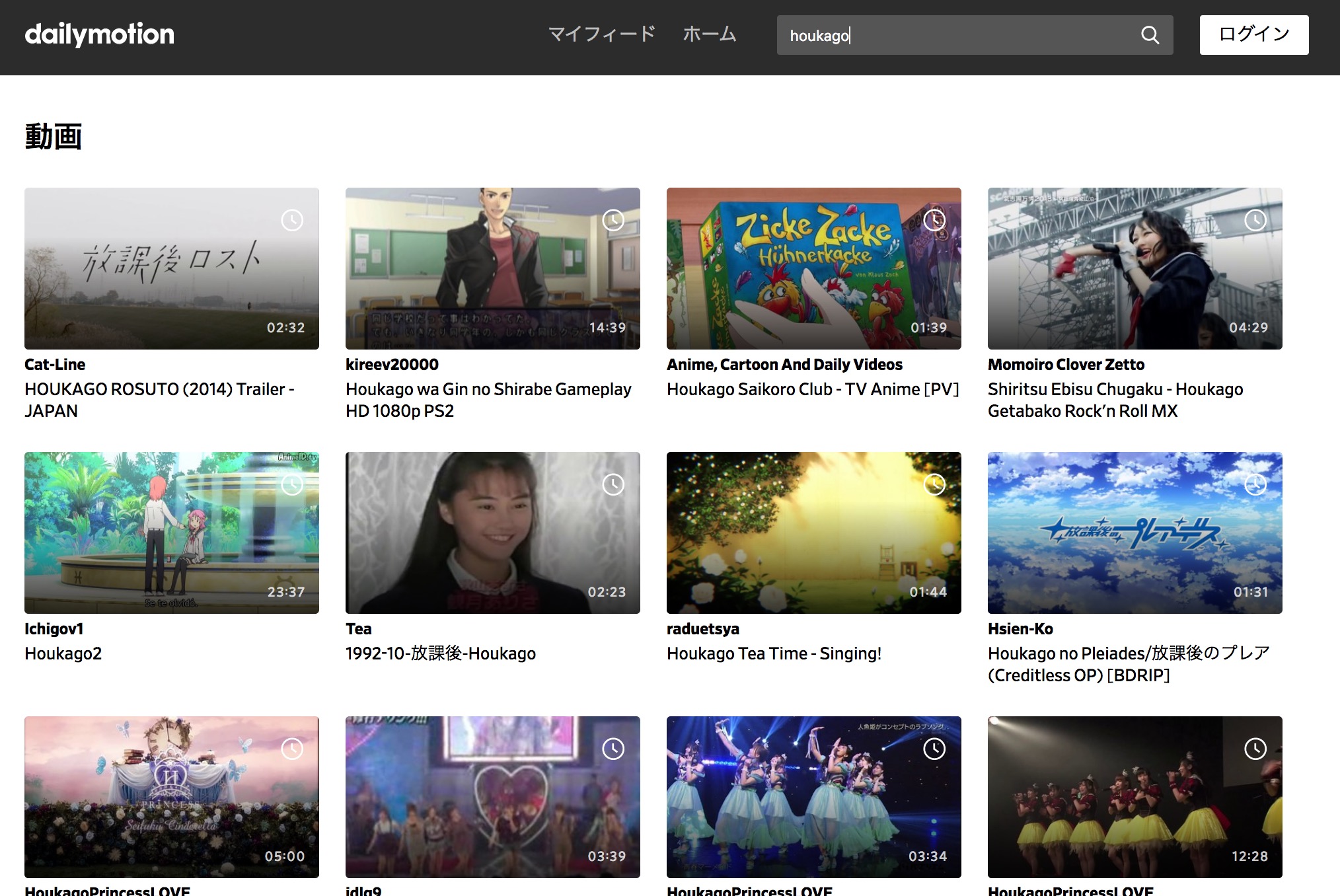This screenshot has width=1340, height=896.
Task: Add the 03:39 idlg9 video to watch later
Action: pyautogui.click(x=613, y=749)
